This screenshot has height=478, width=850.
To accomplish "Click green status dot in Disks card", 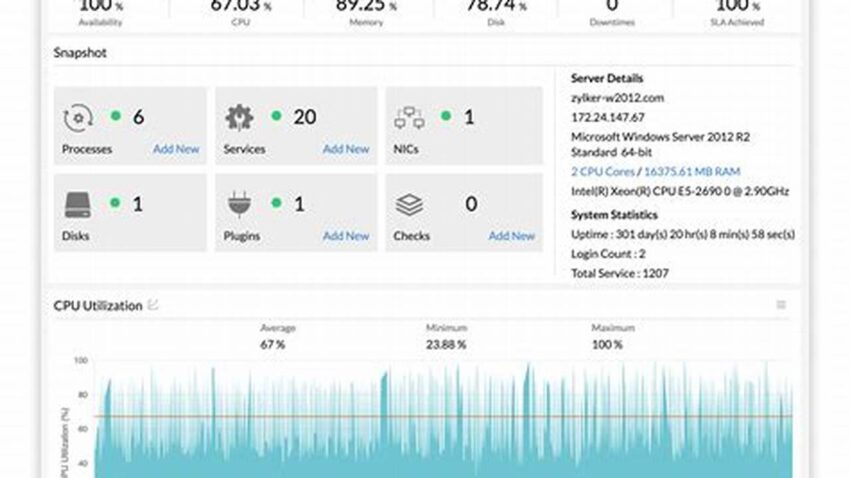I will point(115,203).
